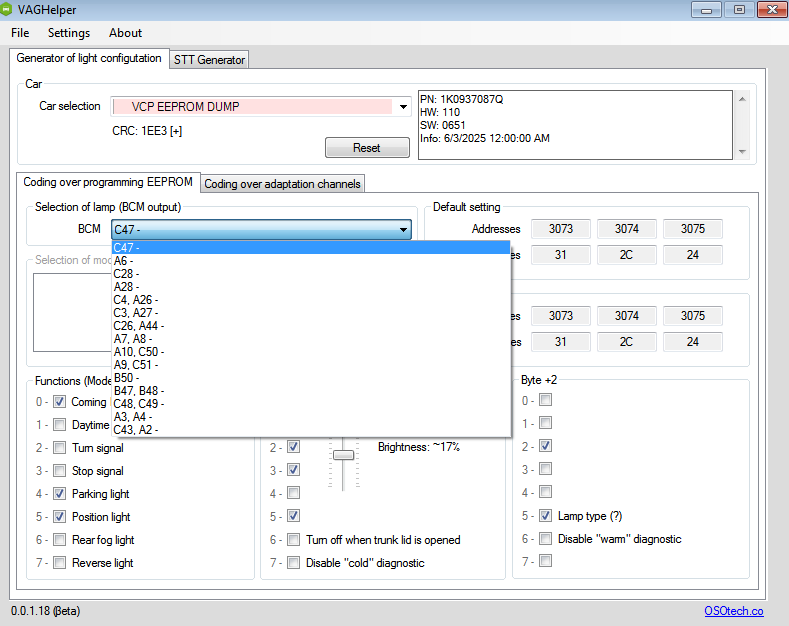This screenshot has width=789, height=626.
Task: Open the Settings menu
Action: coord(69,33)
